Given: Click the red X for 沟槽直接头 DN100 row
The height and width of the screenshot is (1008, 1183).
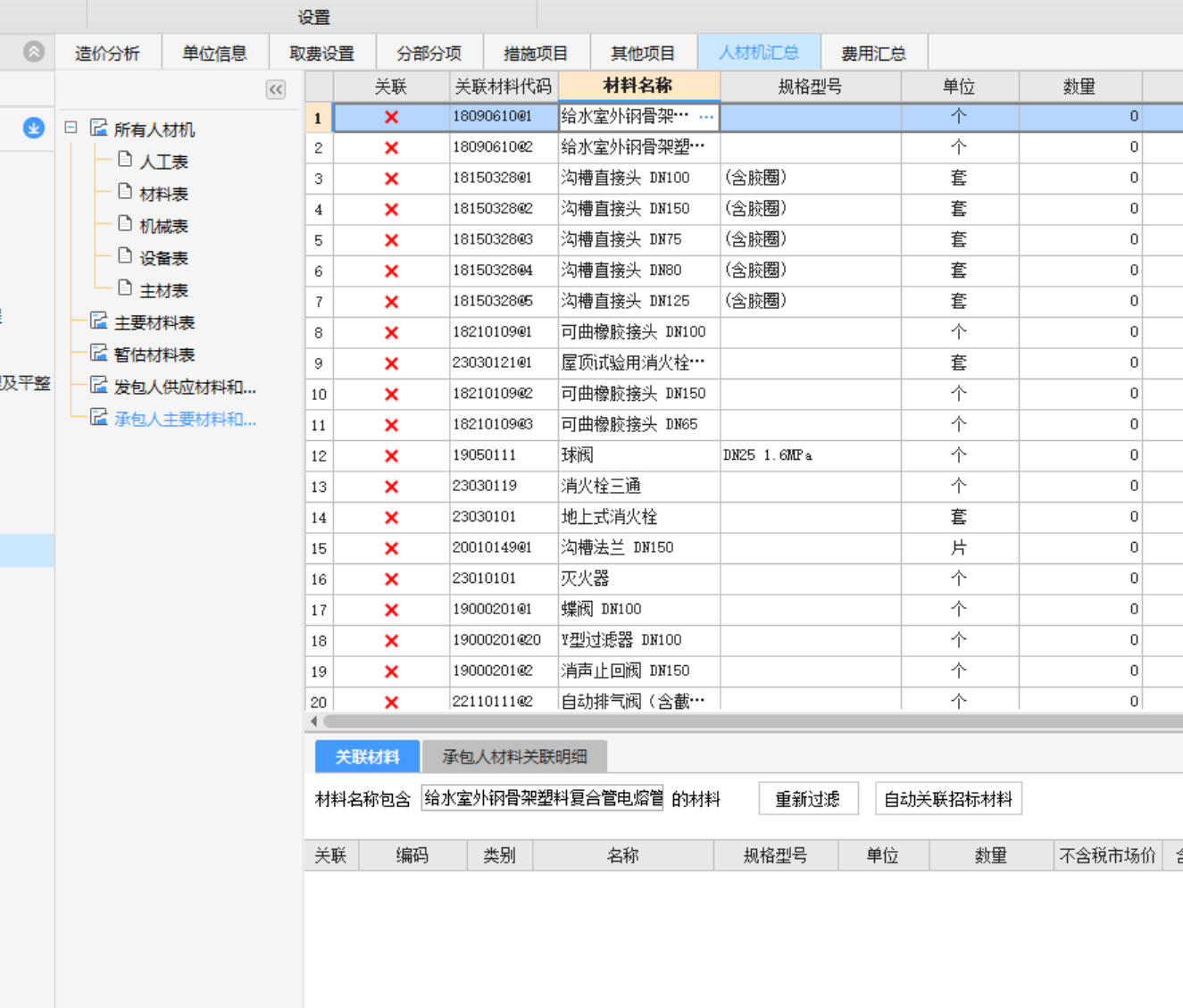Looking at the screenshot, I should pos(391,179).
